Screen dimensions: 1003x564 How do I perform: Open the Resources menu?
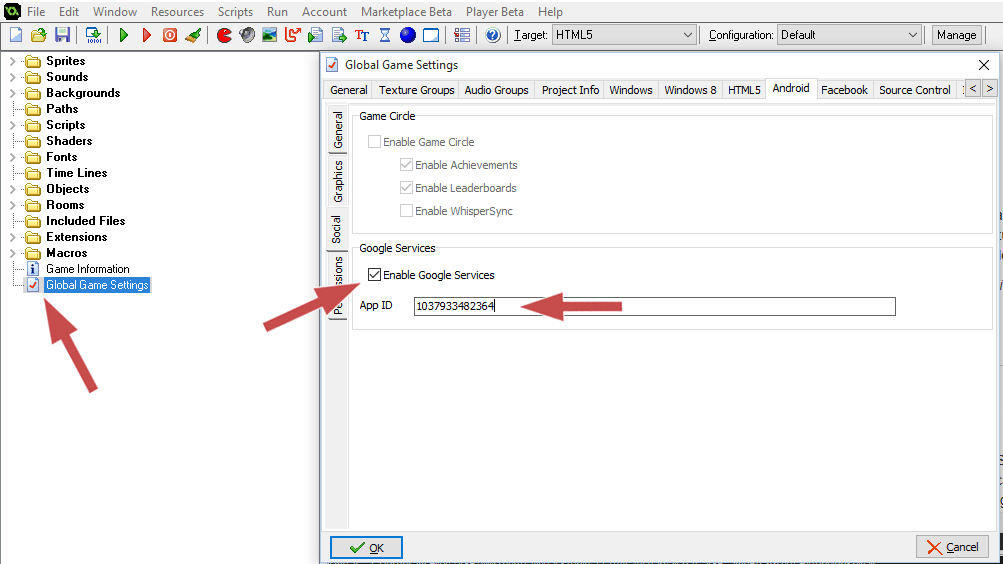pos(177,12)
